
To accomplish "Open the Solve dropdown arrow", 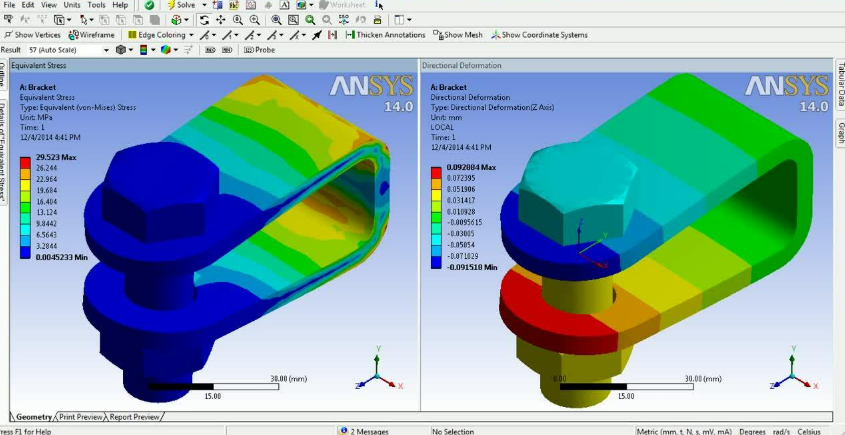I will (x=202, y=5).
